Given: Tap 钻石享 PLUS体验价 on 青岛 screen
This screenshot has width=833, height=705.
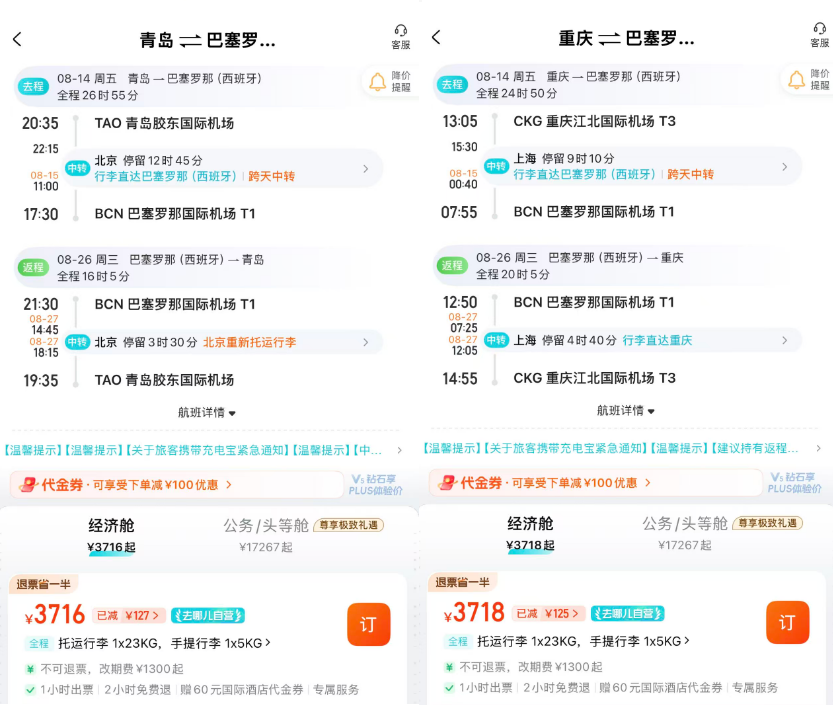Looking at the screenshot, I should click(376, 485).
